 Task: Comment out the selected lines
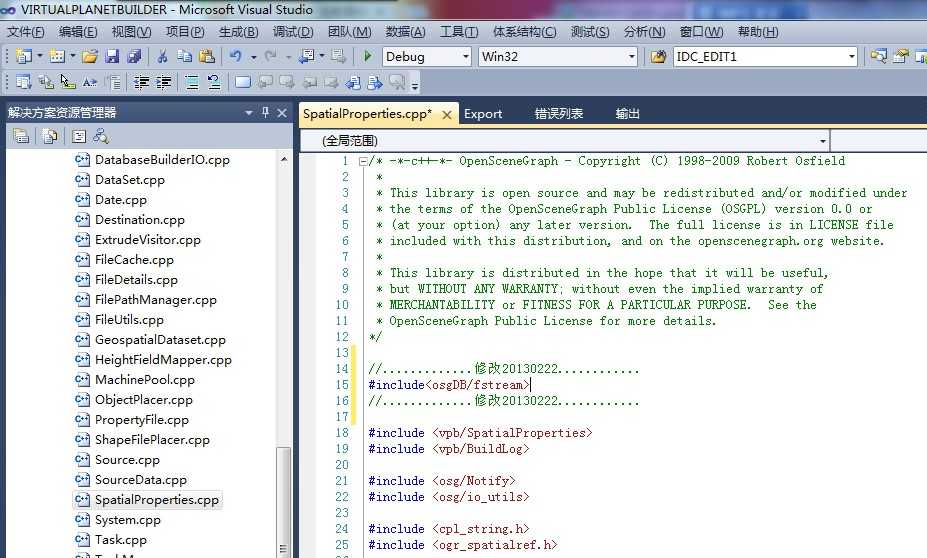[192, 82]
